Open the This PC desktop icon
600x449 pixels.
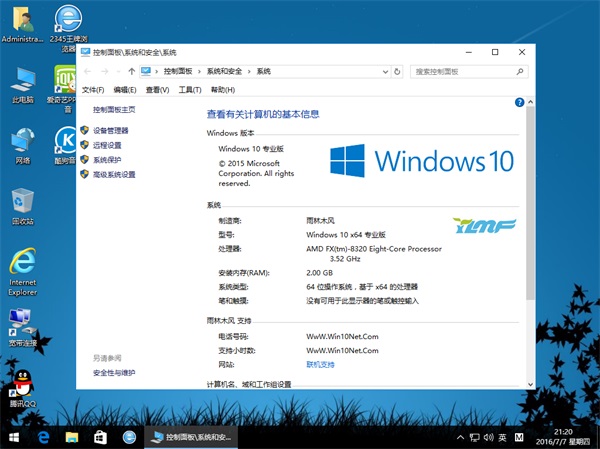pos(23,85)
